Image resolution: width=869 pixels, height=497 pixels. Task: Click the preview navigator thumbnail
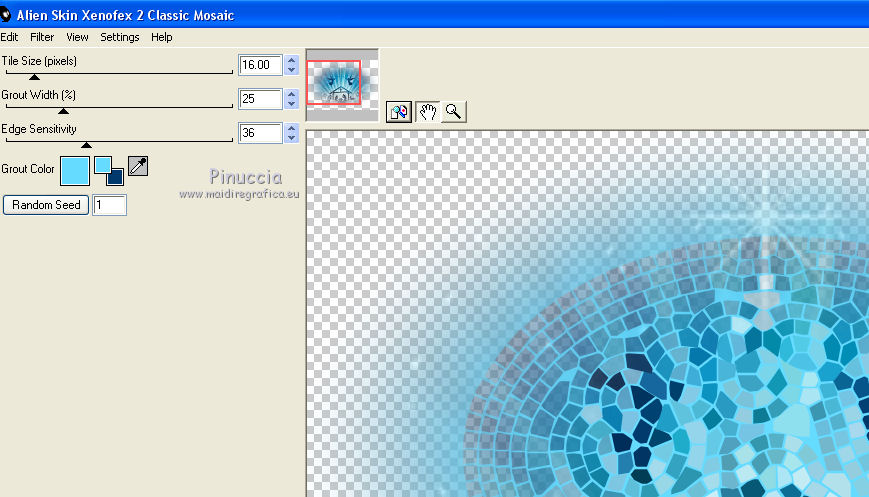tap(342, 85)
